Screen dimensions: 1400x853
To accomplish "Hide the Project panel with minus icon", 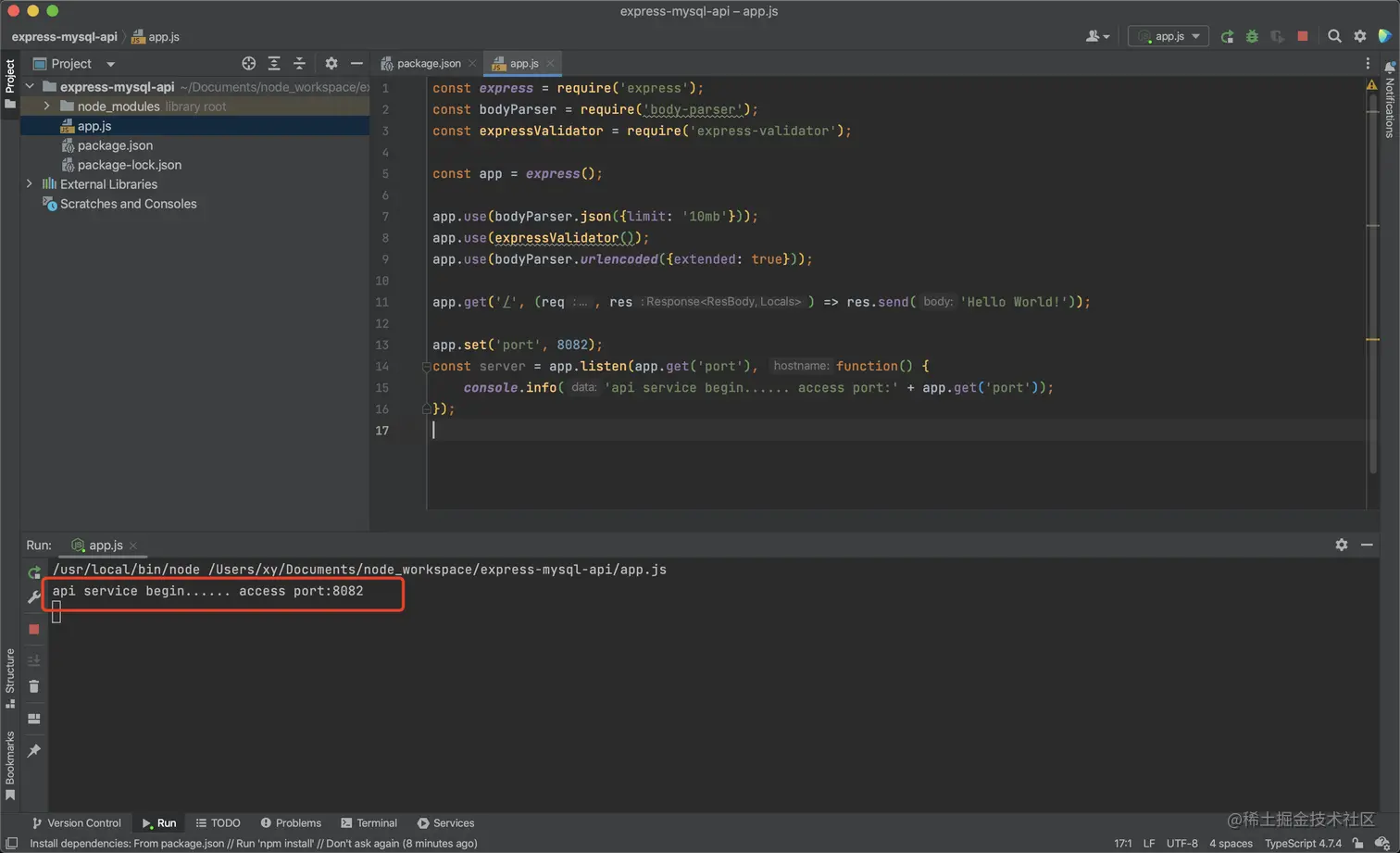I will coord(356,63).
